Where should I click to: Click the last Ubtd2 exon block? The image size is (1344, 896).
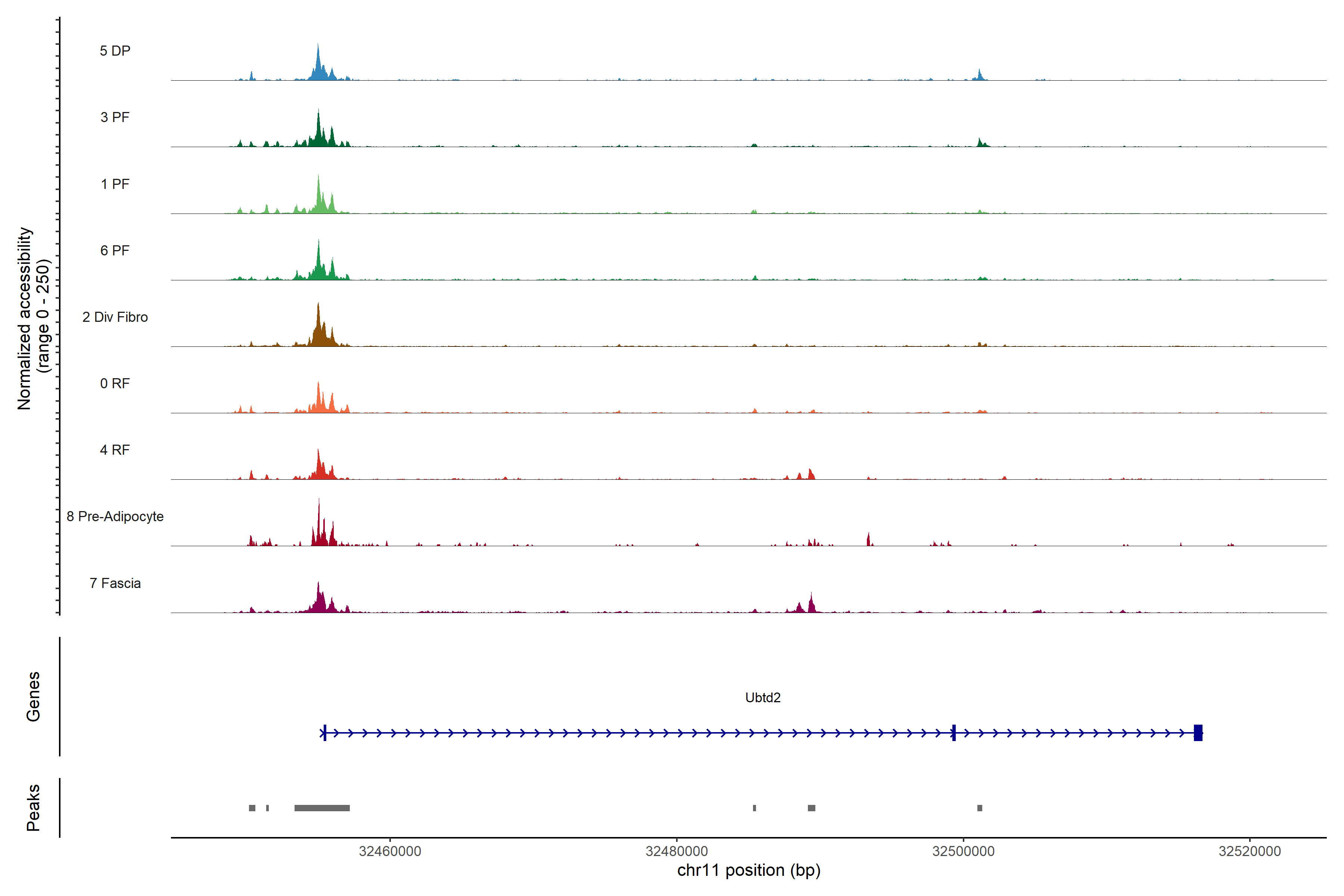(1198, 732)
